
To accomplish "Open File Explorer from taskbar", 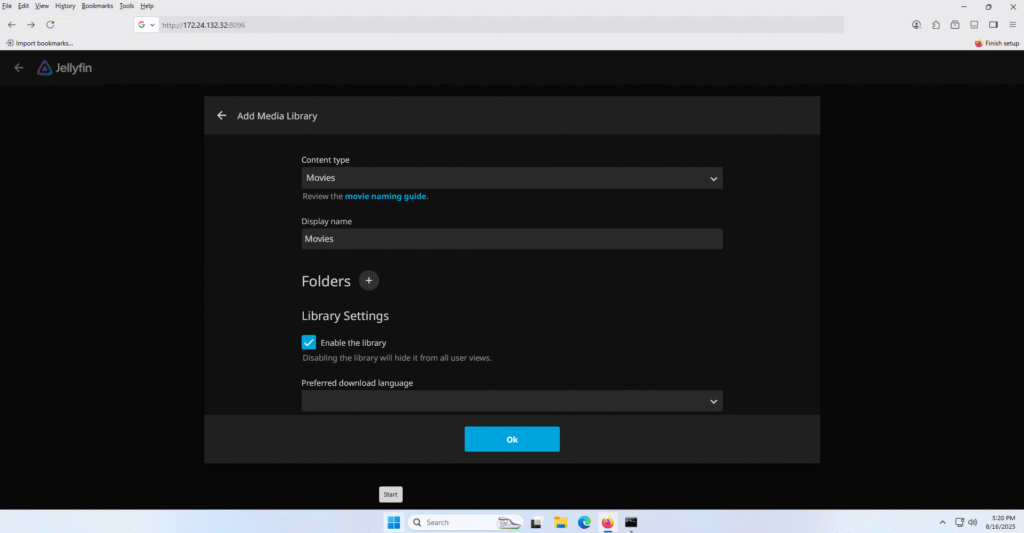I will [560, 523].
